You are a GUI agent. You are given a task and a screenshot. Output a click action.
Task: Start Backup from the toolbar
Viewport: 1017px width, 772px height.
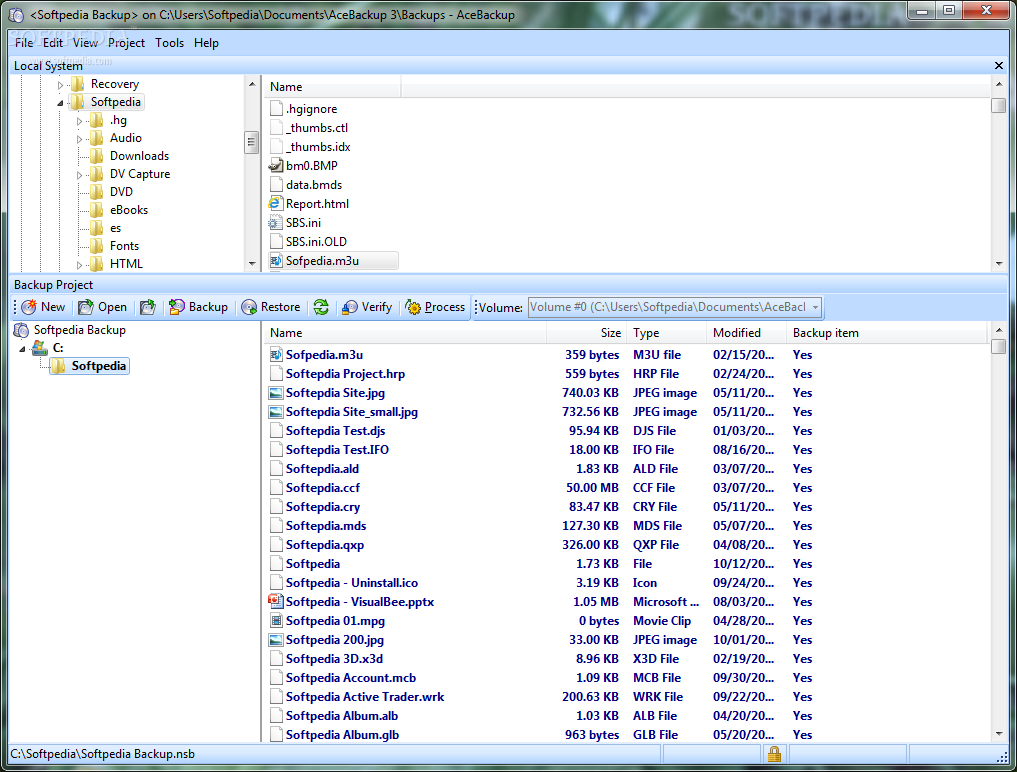pos(198,307)
